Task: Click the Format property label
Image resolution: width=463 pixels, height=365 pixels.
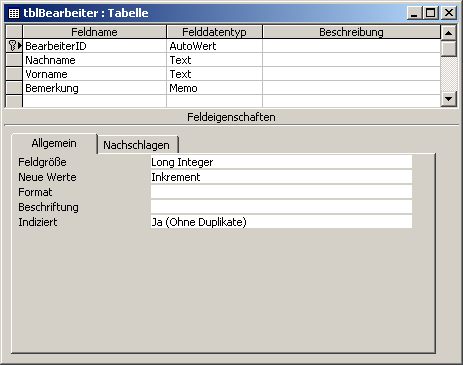Action: (35, 192)
